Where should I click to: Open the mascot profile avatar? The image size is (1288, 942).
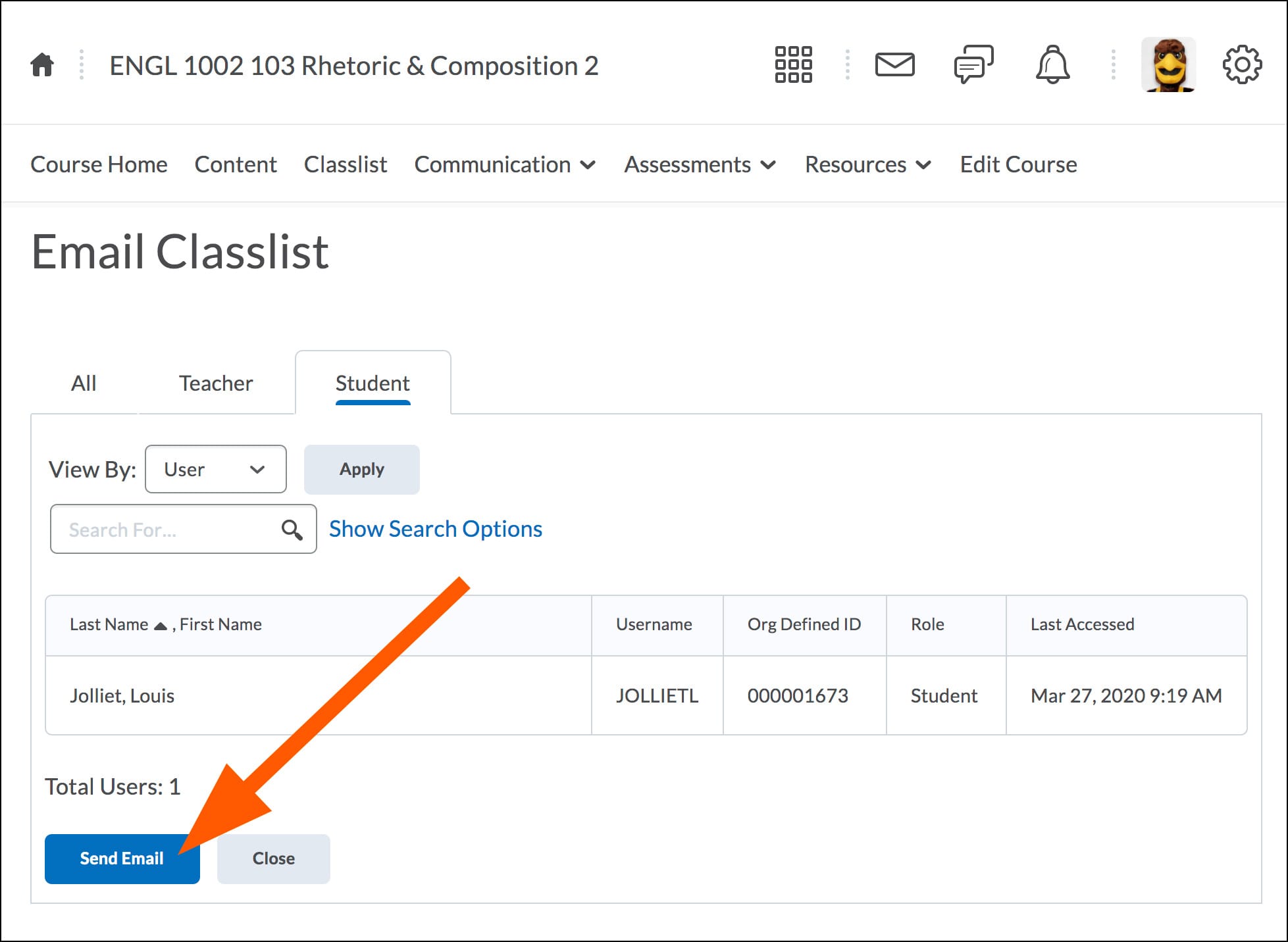pos(1168,64)
